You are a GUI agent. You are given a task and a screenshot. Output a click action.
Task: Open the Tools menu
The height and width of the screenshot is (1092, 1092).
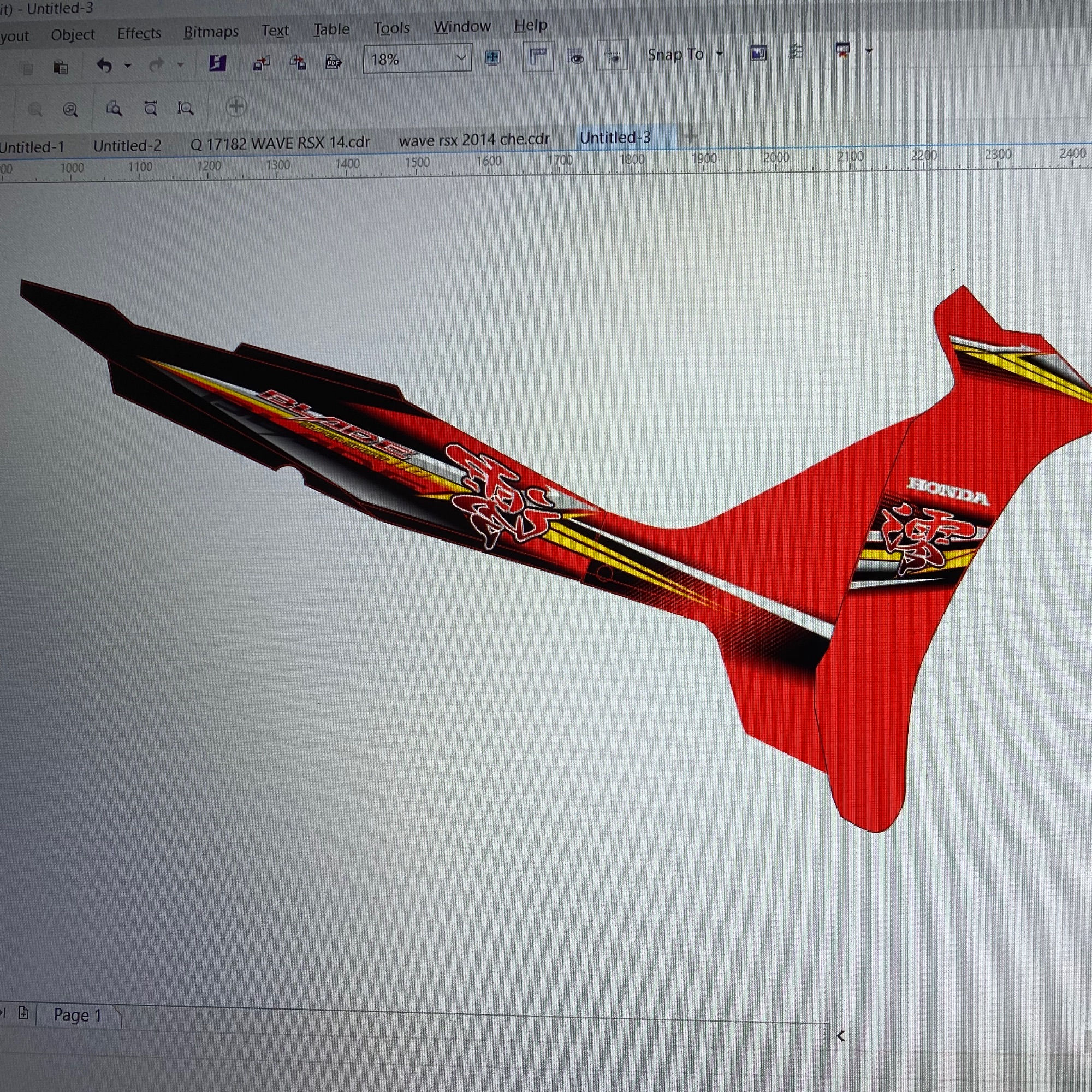point(391,28)
